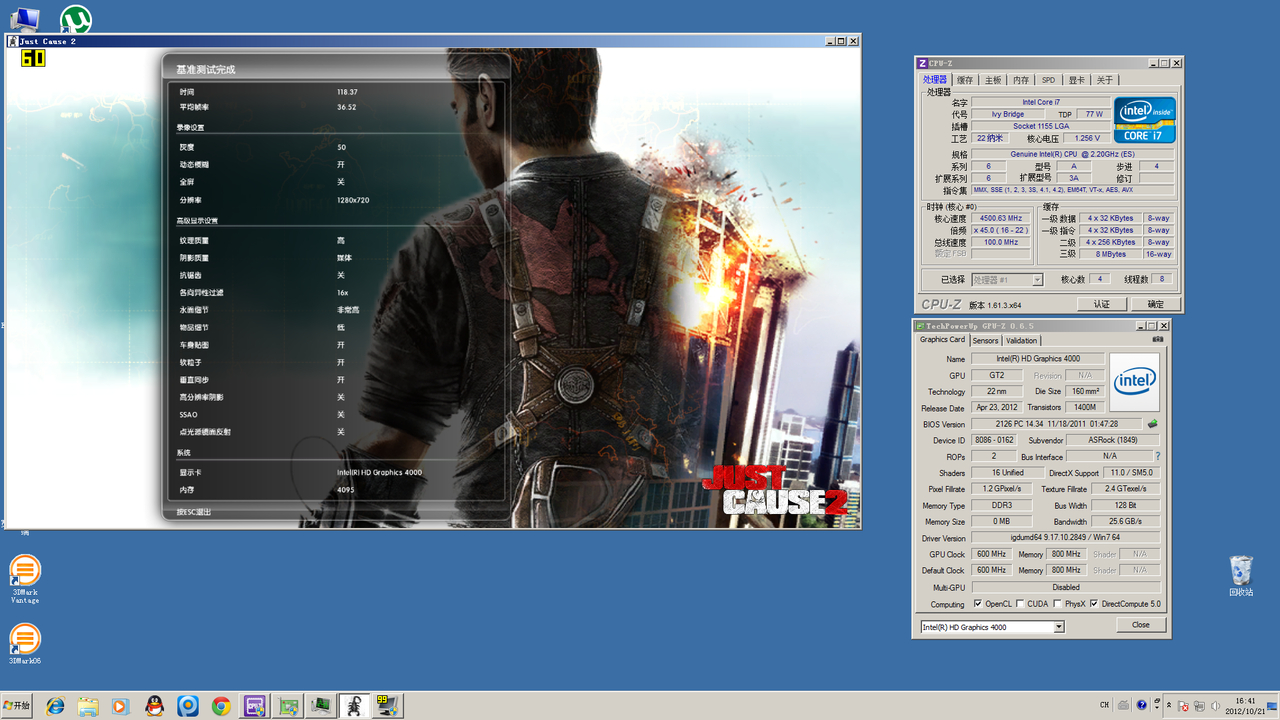Viewport: 1280px width, 720px height.
Task: Switch to the SPD tab in CPU-Z
Action: click(1048, 80)
